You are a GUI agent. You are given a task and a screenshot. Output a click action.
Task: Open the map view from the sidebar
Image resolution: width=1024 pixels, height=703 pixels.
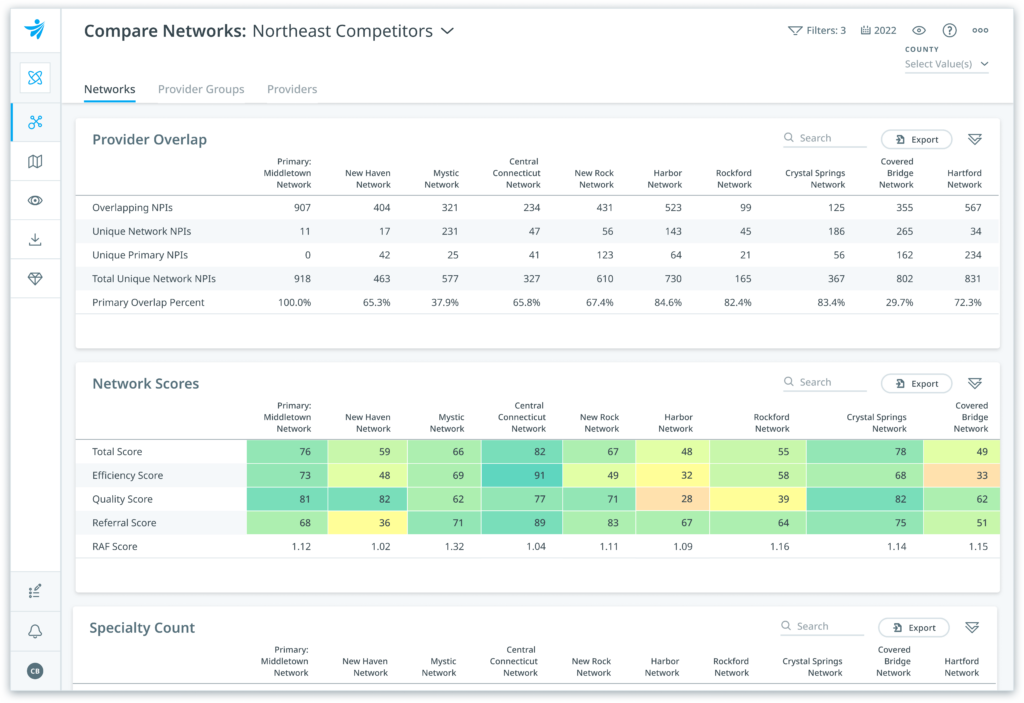tap(35, 161)
